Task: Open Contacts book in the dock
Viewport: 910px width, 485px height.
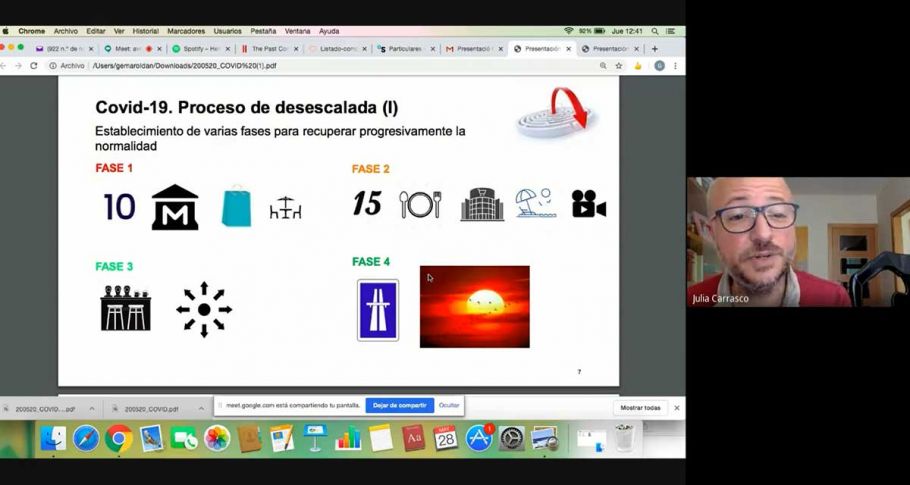Action: (x=250, y=438)
